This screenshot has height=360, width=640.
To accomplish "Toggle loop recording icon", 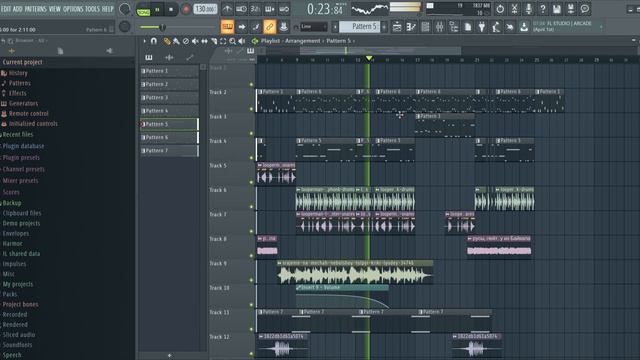I will [284, 9].
